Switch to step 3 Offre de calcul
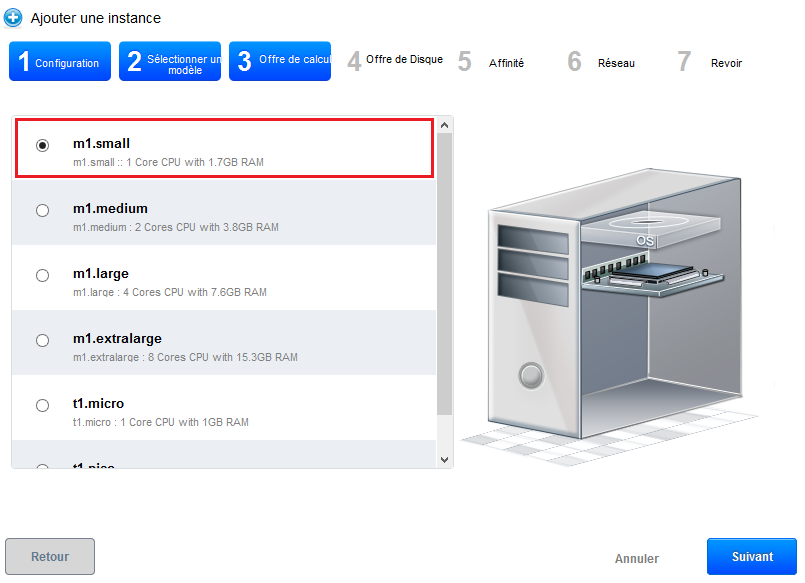Screen dimensions: 805x583 tap(279, 62)
